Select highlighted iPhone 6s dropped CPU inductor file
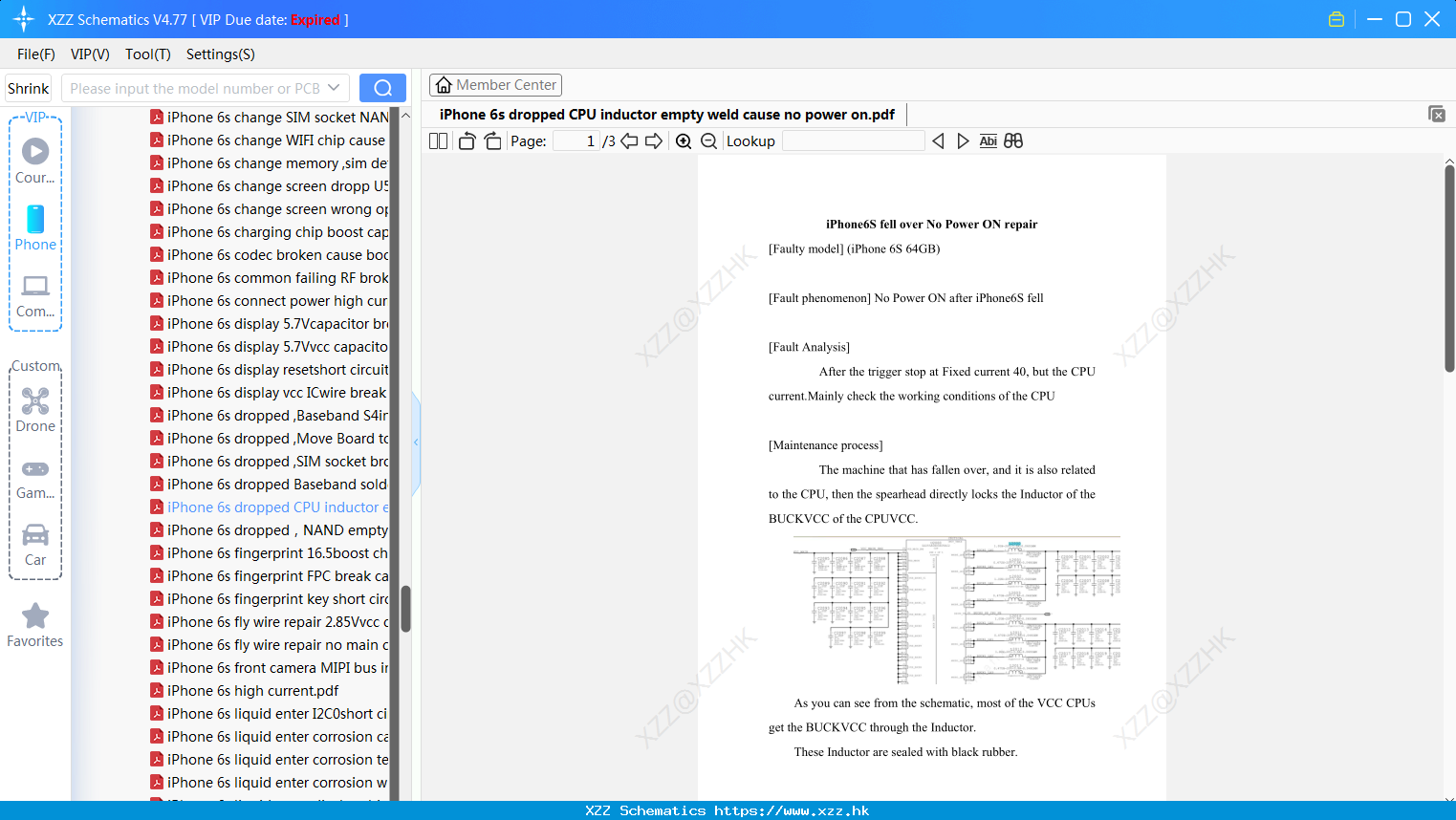The width and height of the screenshot is (1456, 820). [x=270, y=507]
